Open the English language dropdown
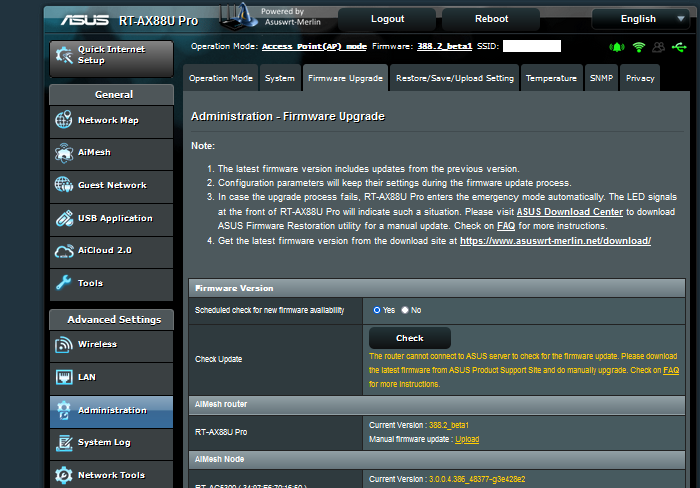Image resolution: width=700 pixels, height=488 pixels. 640,19
